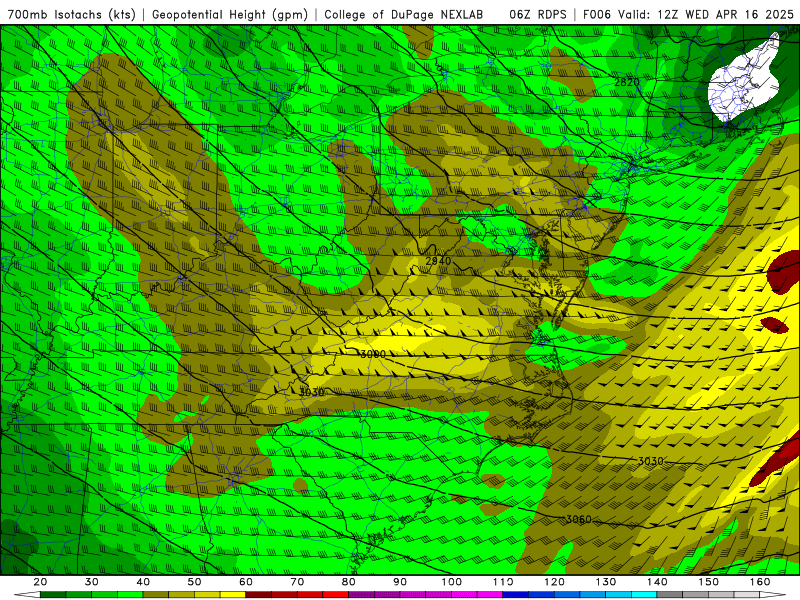Image resolution: width=800 pixels, height=600 pixels.
Task: Click the 20 value on the color scale
Action: coord(40,582)
